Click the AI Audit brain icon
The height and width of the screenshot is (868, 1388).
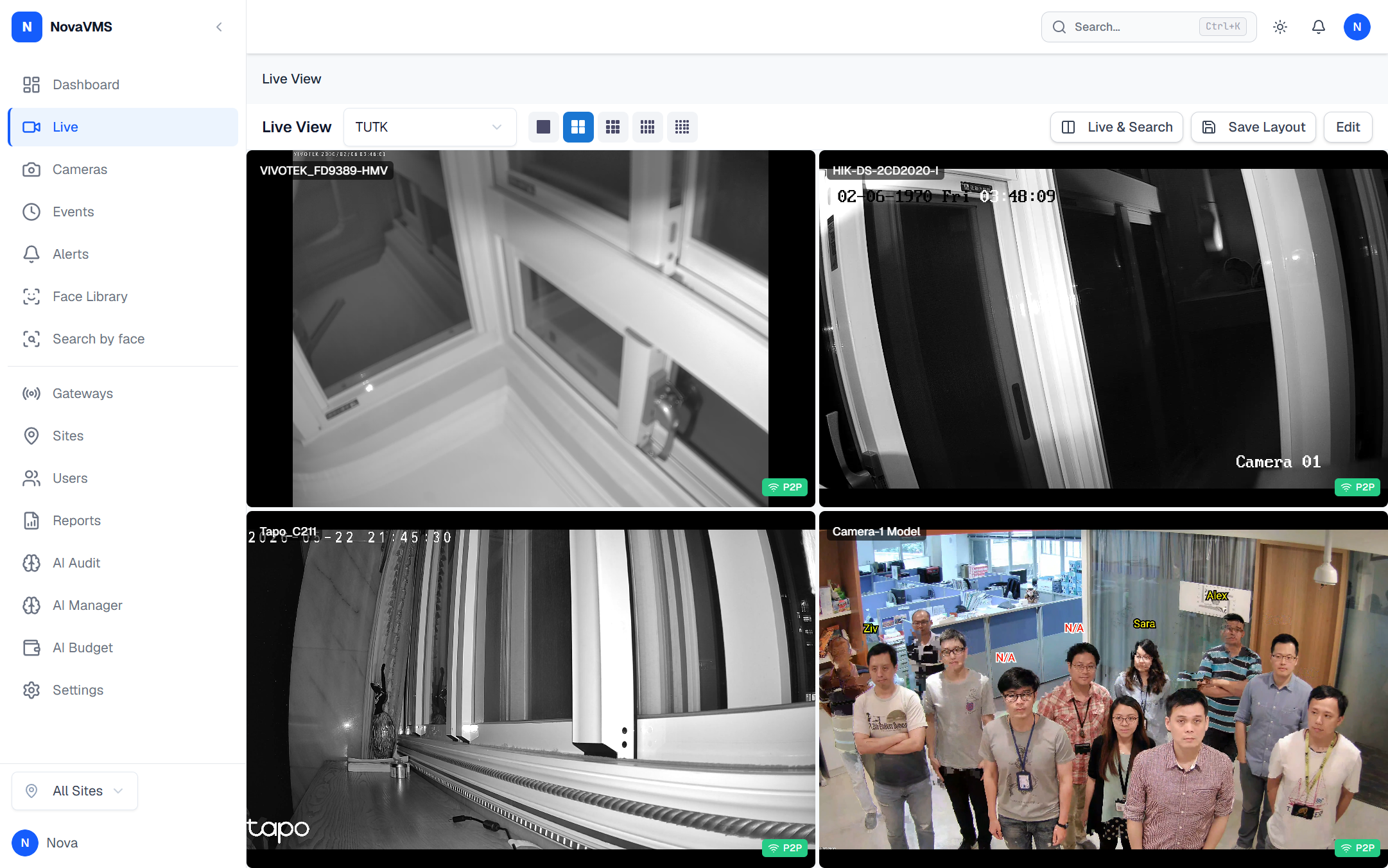(x=31, y=563)
